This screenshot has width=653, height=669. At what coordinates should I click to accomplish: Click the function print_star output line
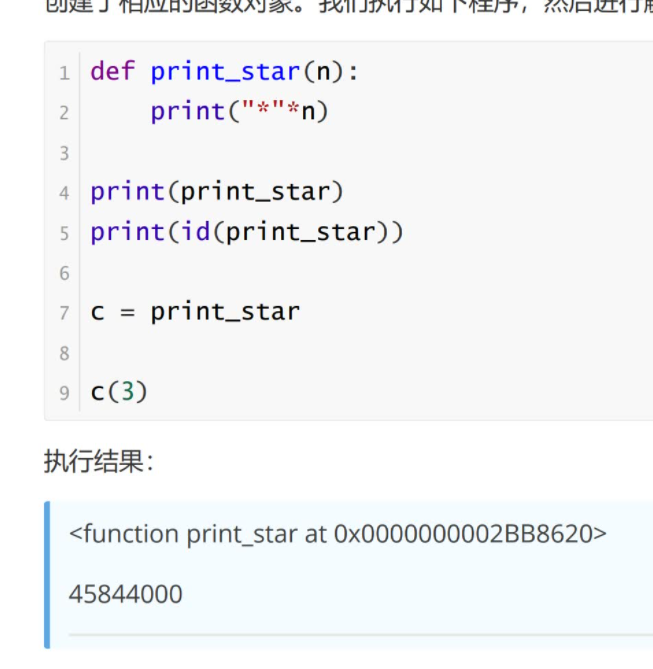pos(337,534)
